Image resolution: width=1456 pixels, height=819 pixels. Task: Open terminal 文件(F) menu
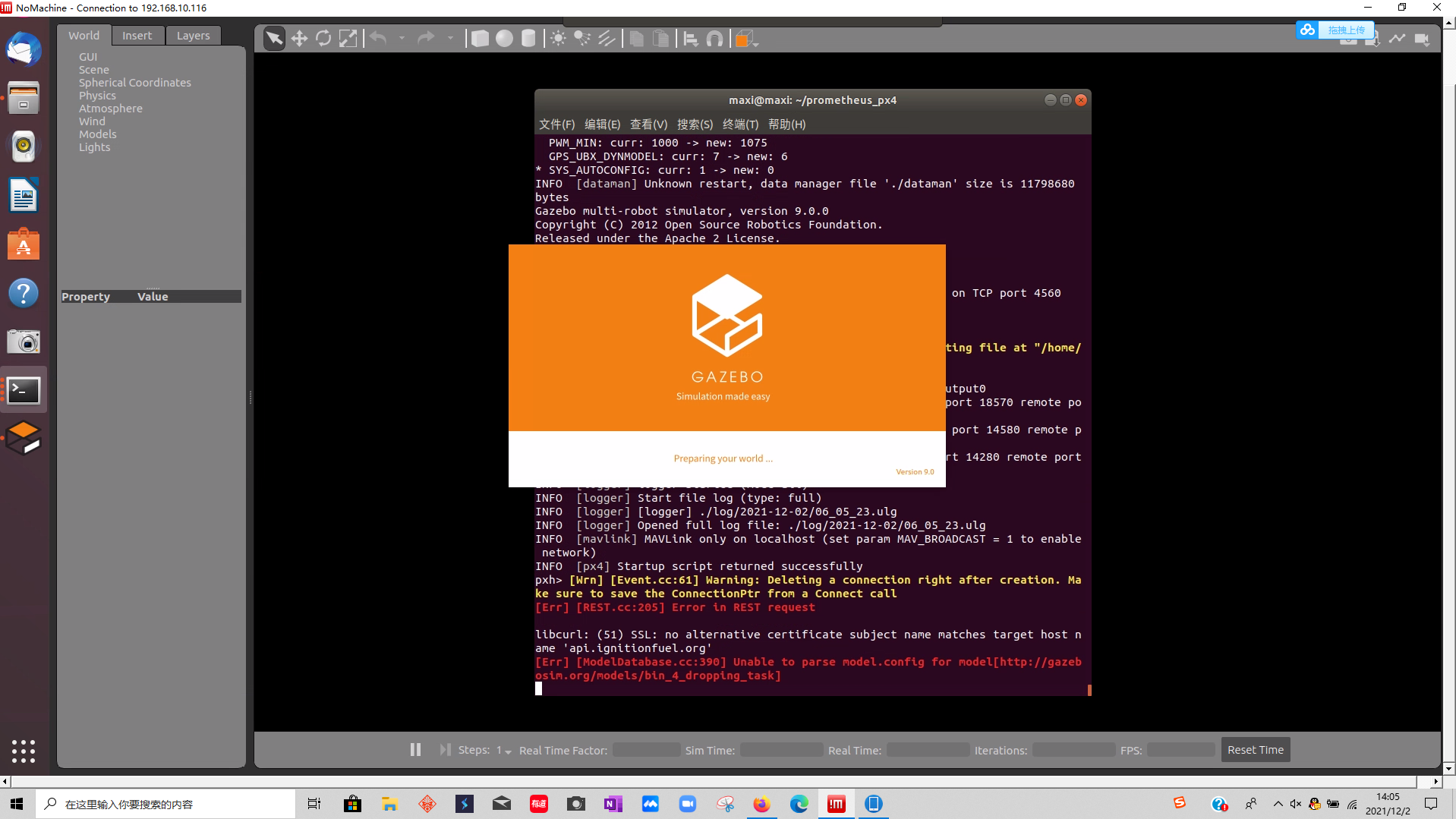(x=557, y=124)
